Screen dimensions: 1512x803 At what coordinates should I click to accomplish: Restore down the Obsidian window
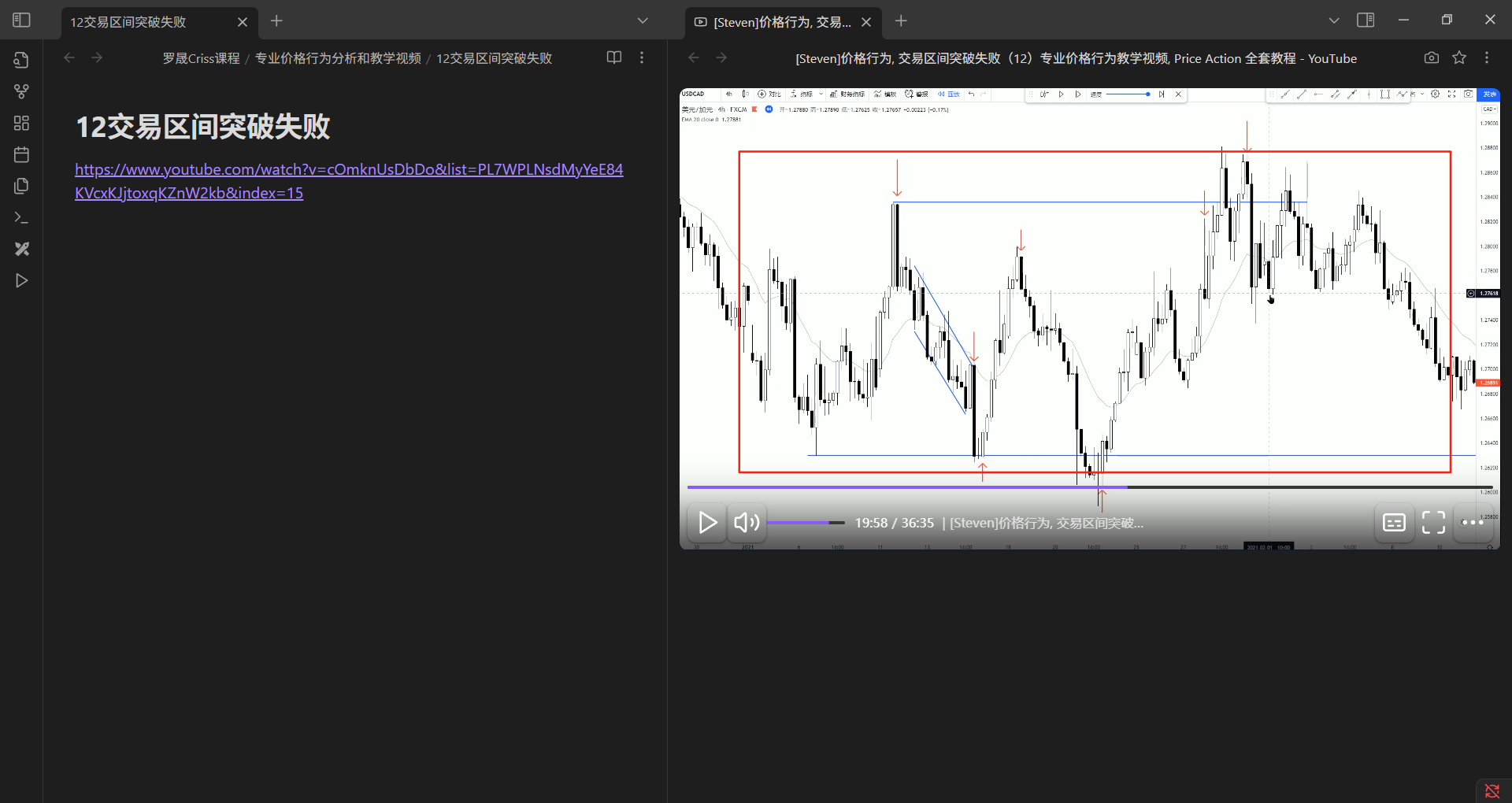point(1447,20)
